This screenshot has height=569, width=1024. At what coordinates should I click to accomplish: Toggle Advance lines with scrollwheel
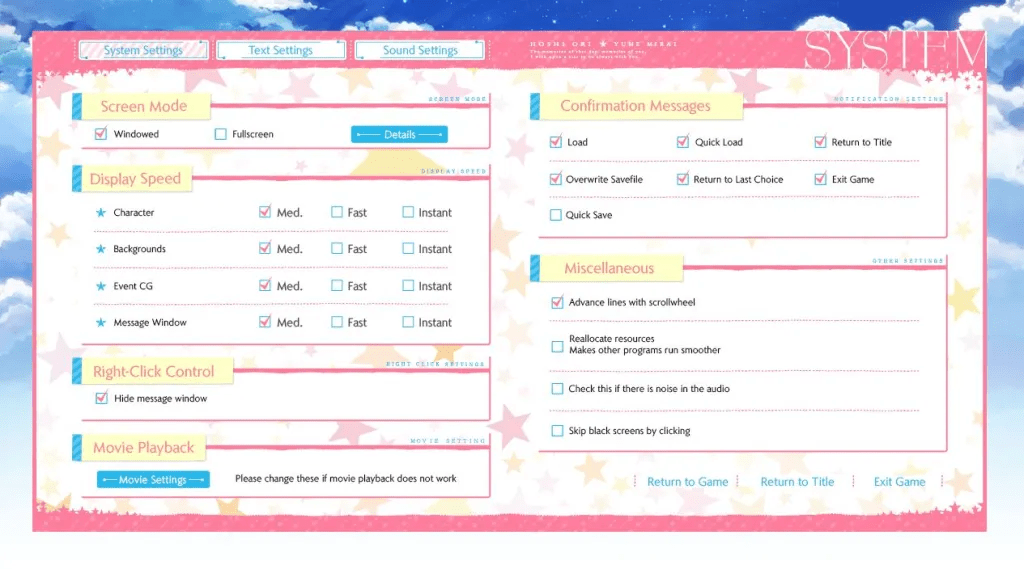point(557,302)
